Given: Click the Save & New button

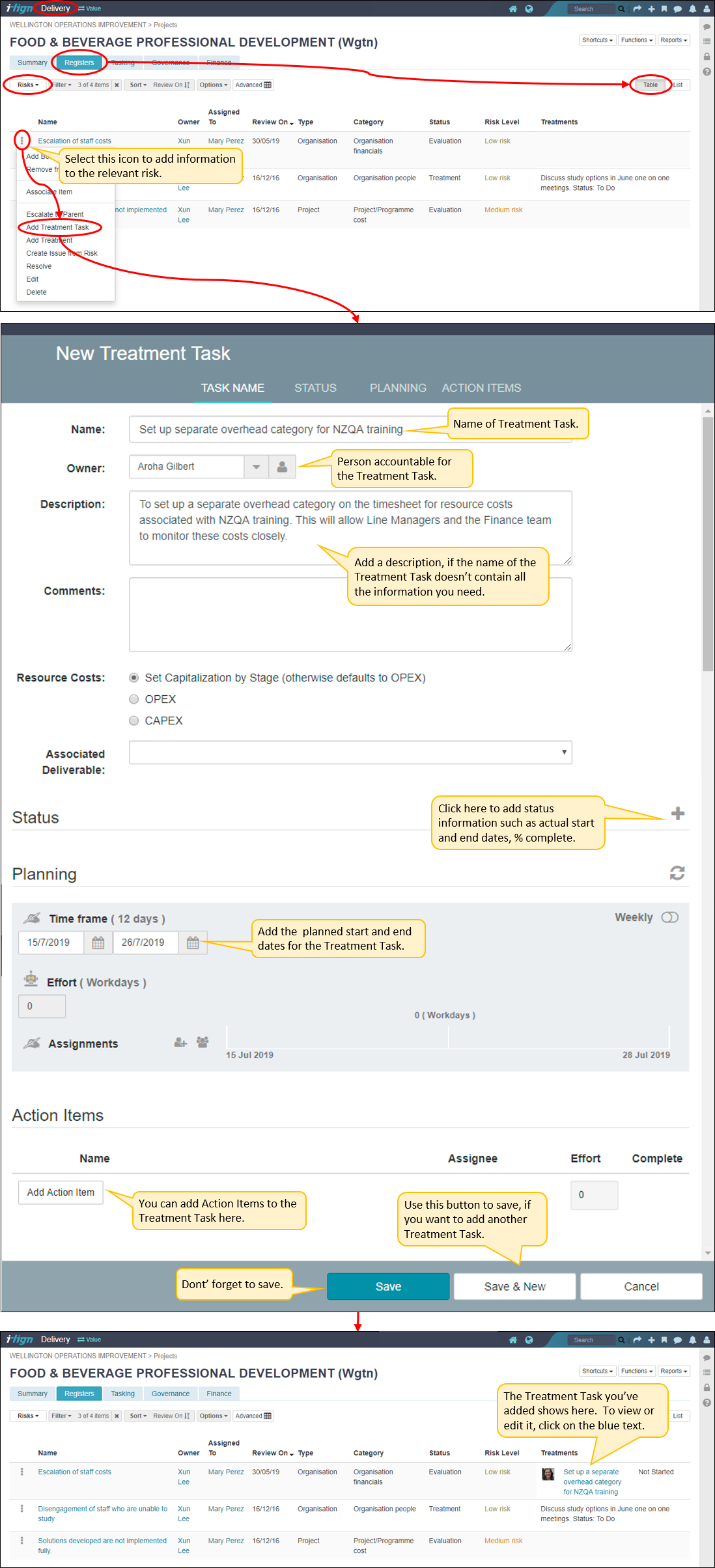Looking at the screenshot, I should coord(514,1286).
